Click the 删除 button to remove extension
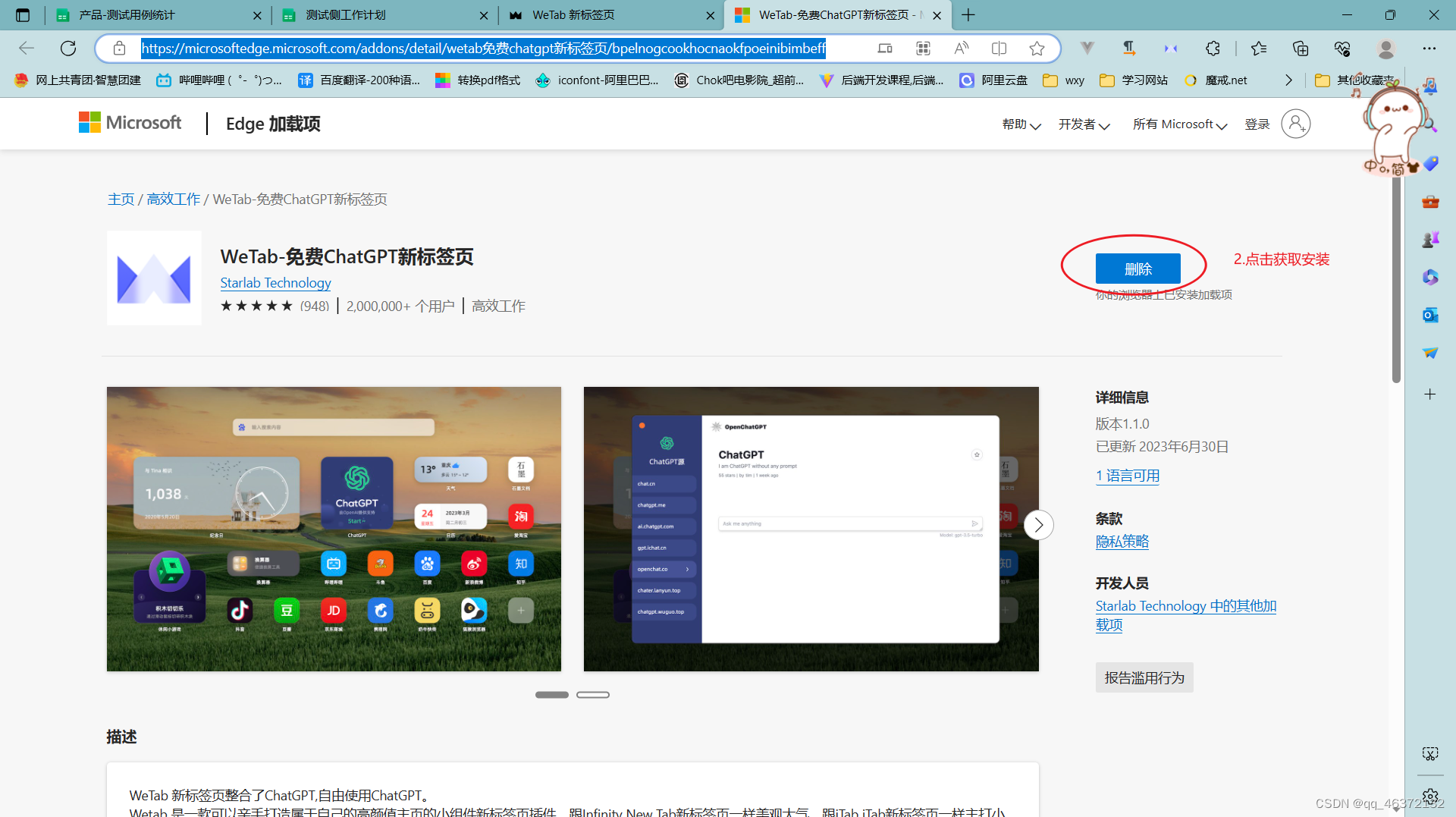The height and width of the screenshot is (817, 1456). [x=1137, y=269]
